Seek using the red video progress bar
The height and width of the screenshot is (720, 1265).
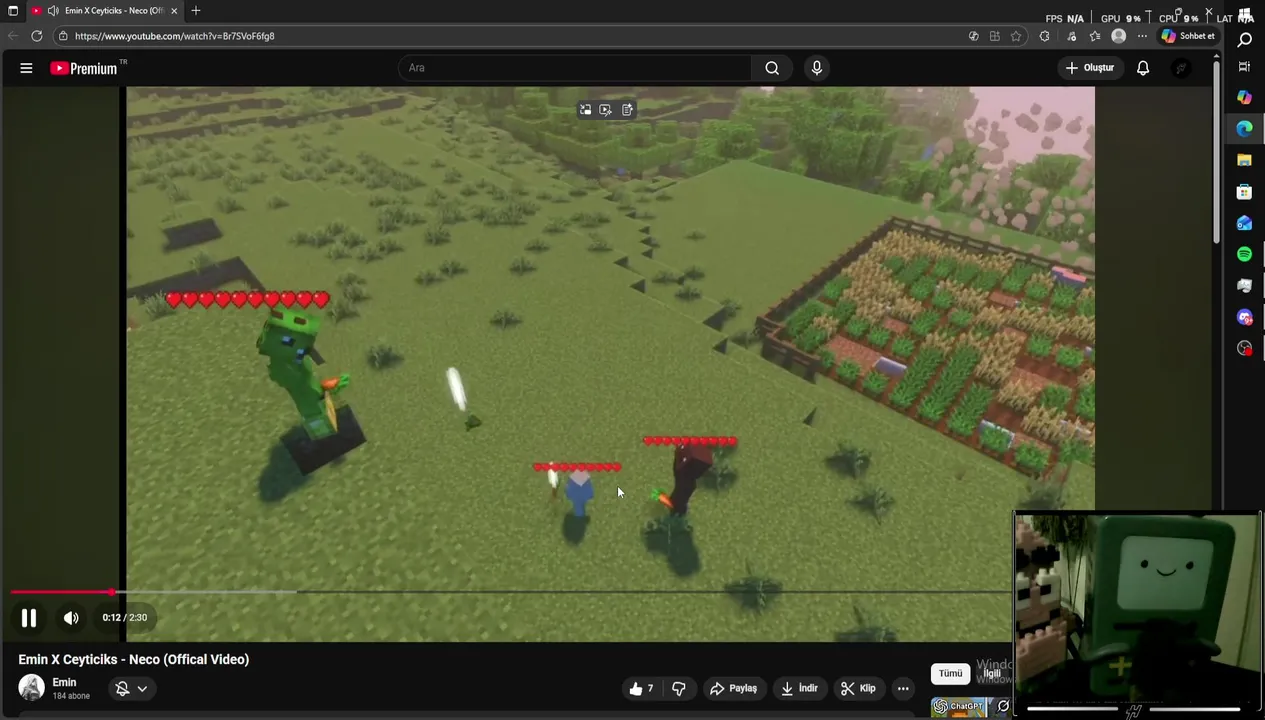510,592
